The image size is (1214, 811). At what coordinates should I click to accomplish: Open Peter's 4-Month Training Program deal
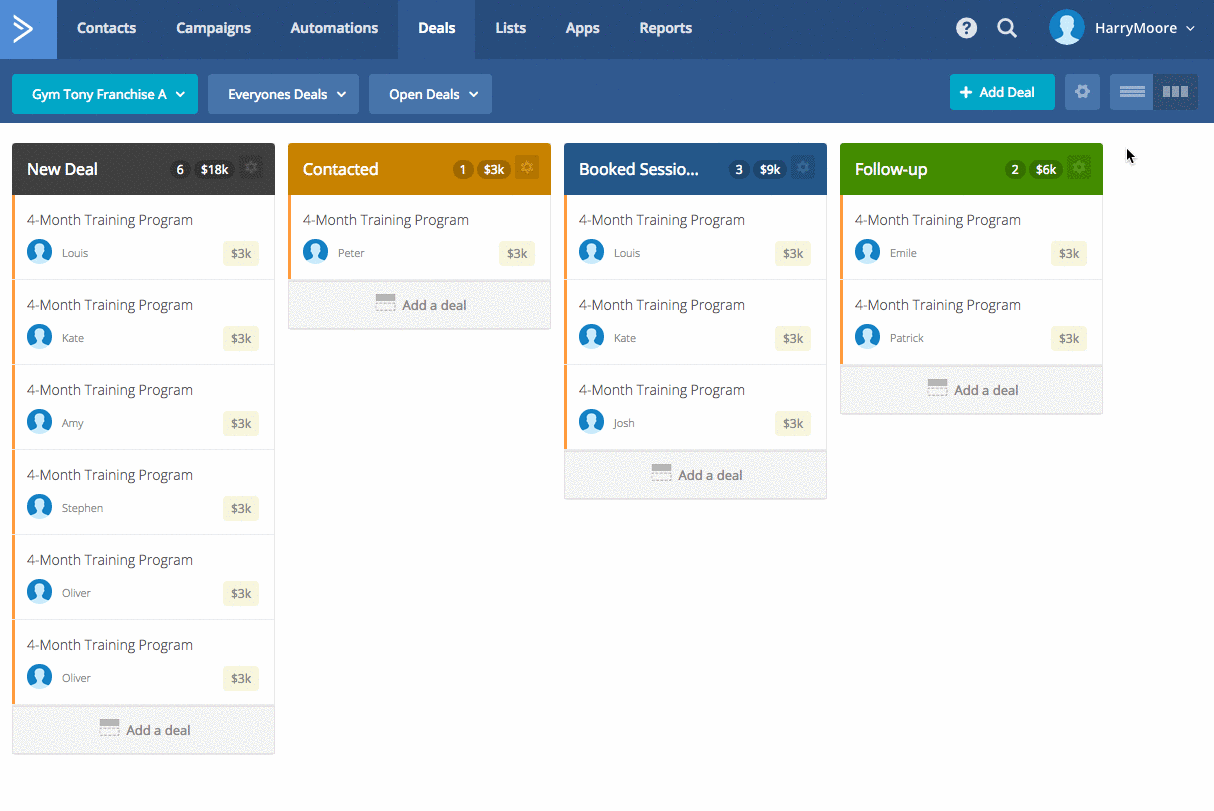click(419, 237)
